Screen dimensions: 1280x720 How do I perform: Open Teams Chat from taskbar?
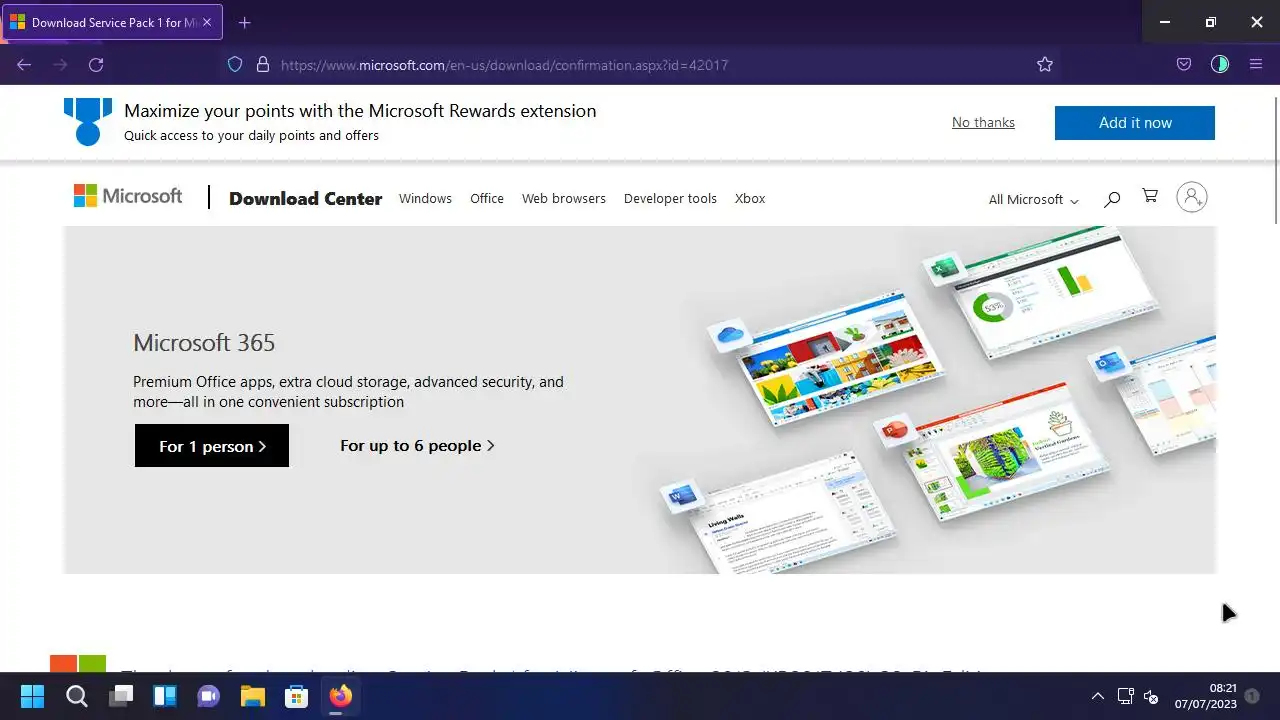point(208,696)
